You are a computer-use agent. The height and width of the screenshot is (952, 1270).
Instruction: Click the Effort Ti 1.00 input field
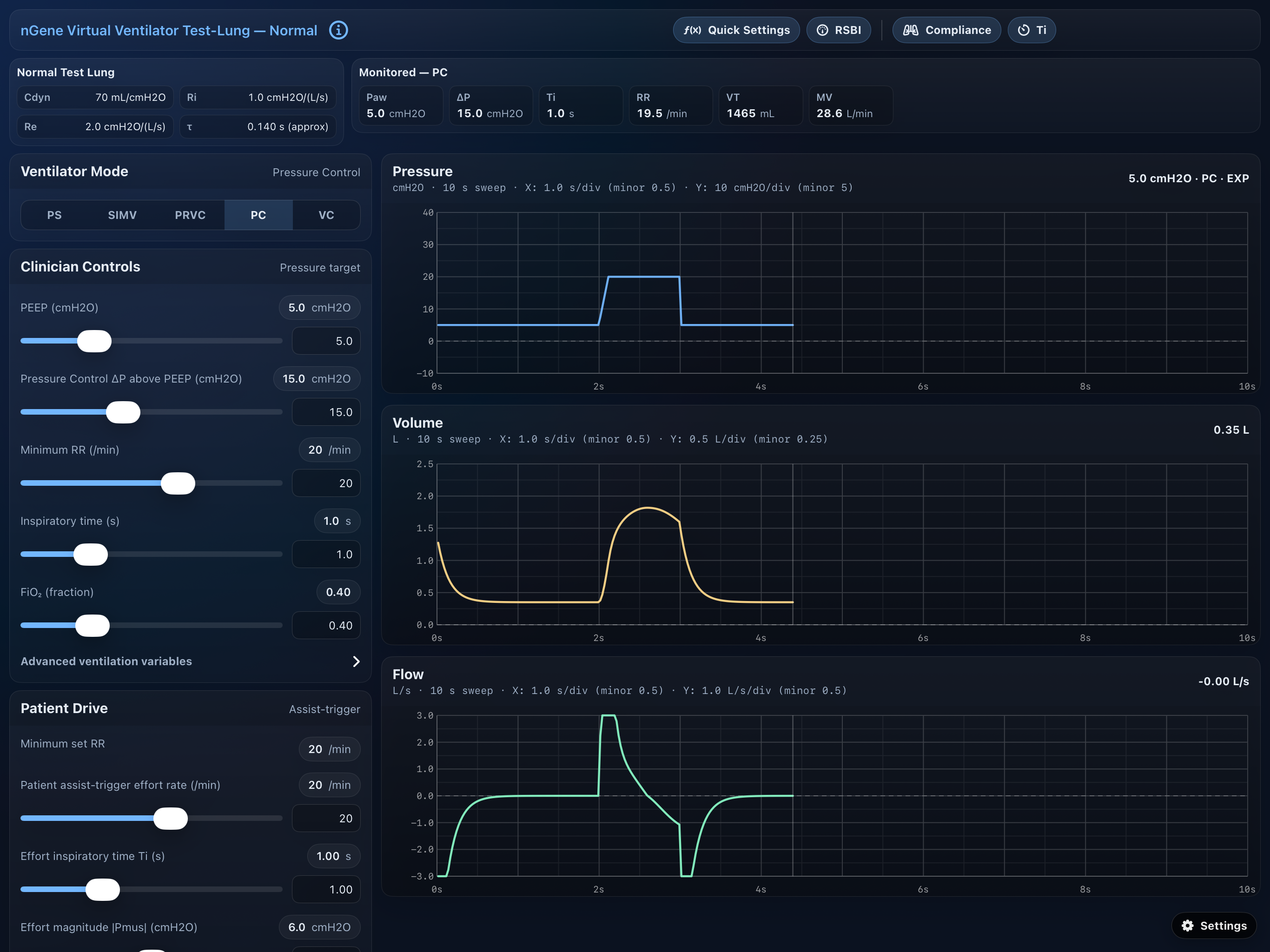pyautogui.click(x=326, y=890)
